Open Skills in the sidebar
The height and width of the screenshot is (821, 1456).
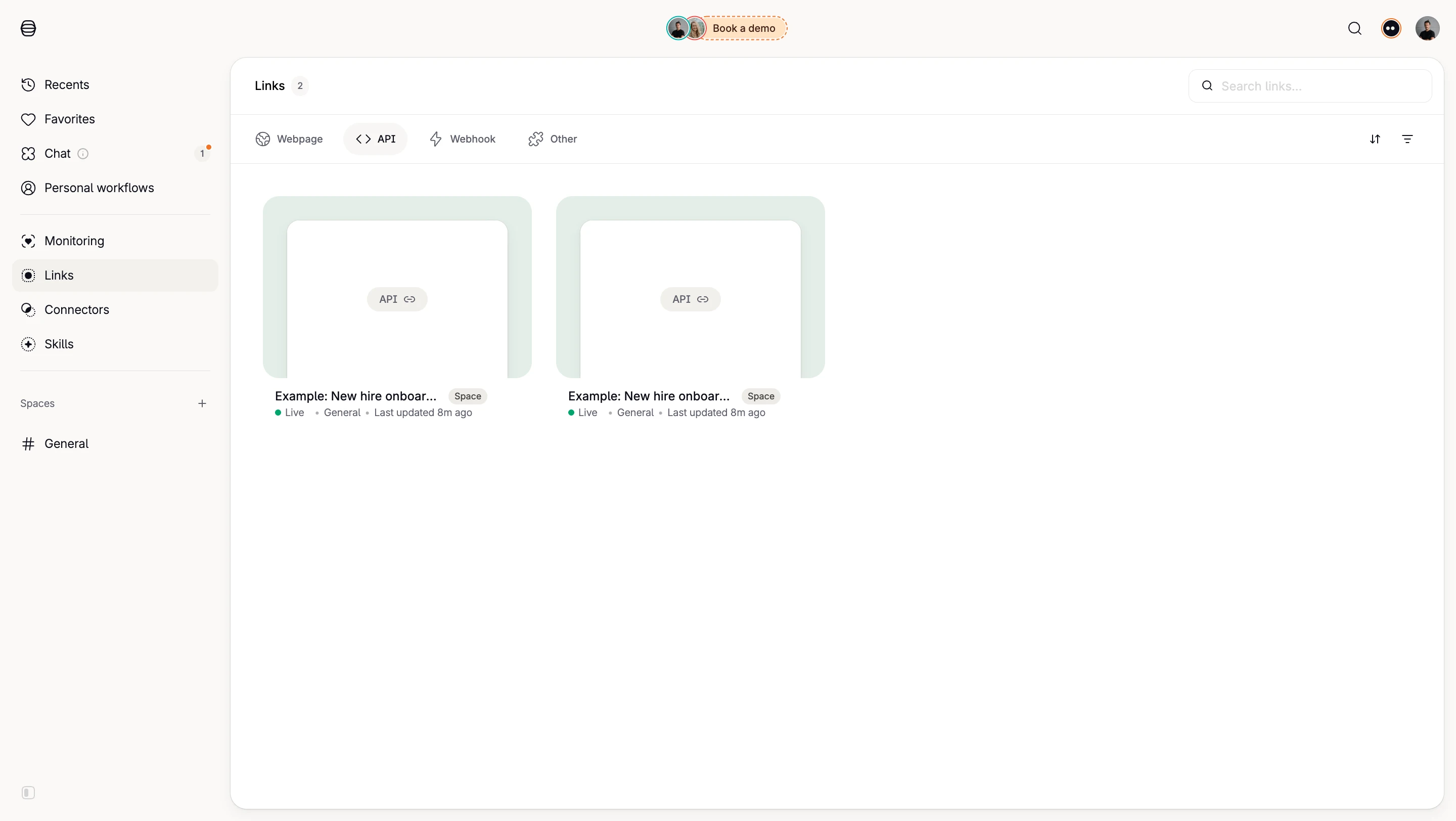(x=115, y=345)
